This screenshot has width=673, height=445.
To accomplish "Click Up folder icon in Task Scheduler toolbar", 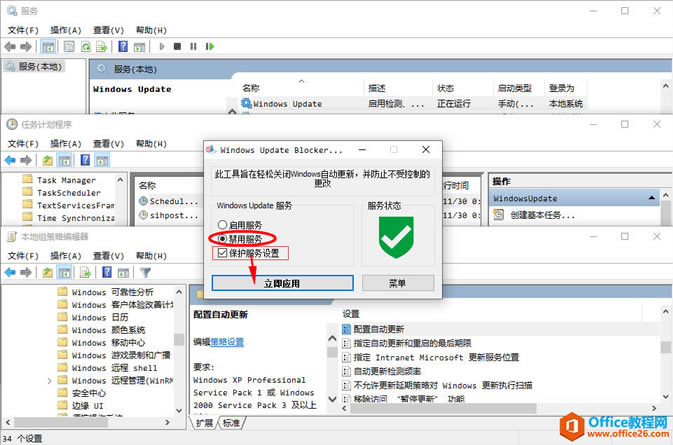I will [48, 160].
